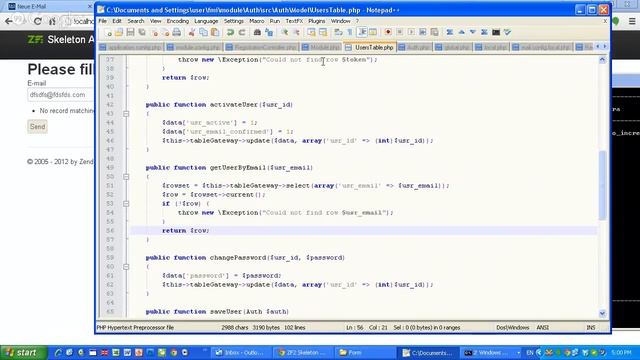Click Run macro multiple times icon
The image size is (640, 360).
[422, 32]
